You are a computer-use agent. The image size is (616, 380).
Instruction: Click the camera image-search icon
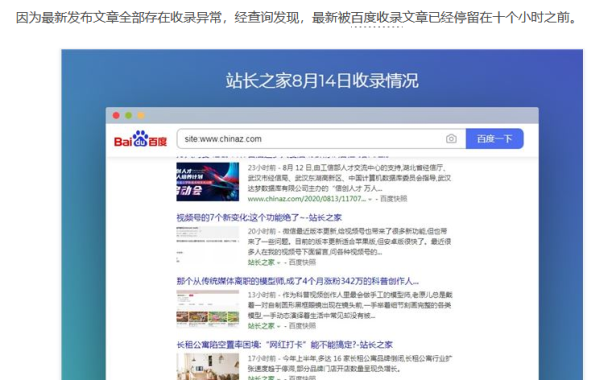pyautogui.click(x=451, y=139)
